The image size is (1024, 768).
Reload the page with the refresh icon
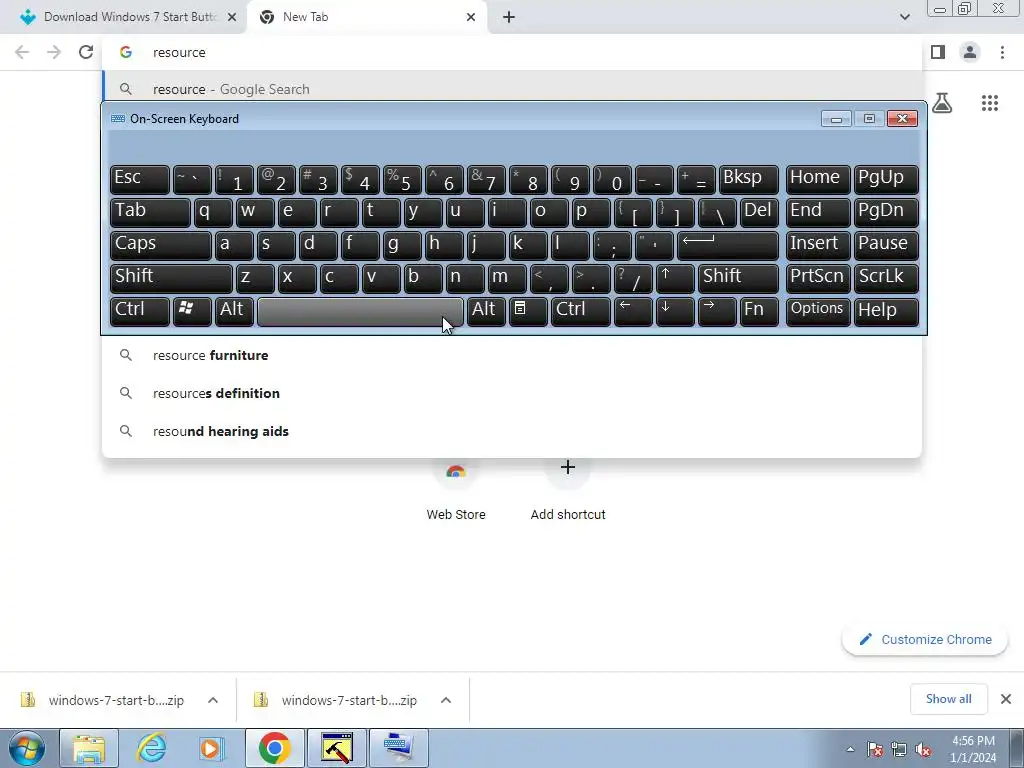coord(86,52)
